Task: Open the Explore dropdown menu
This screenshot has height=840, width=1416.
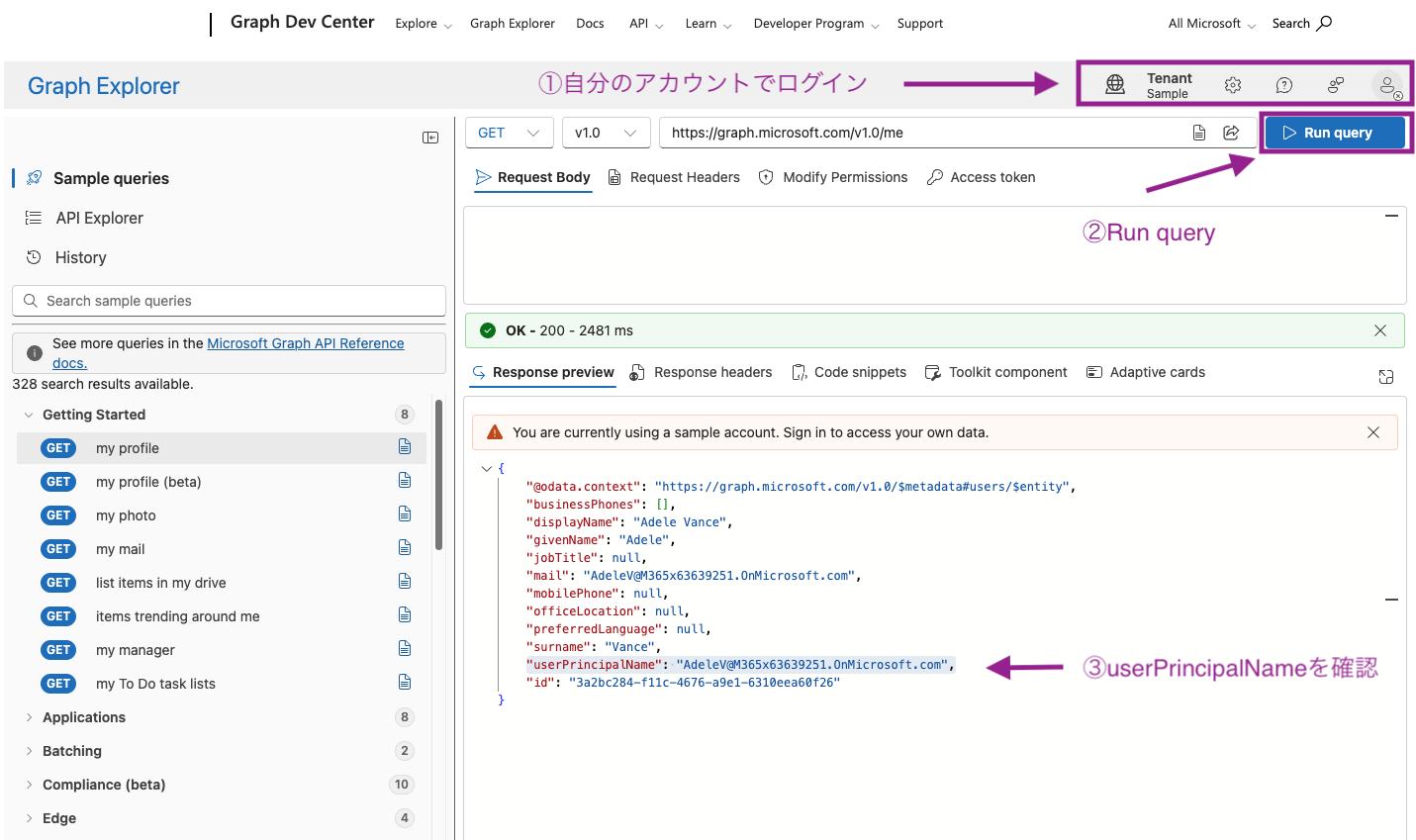Action: (424, 24)
